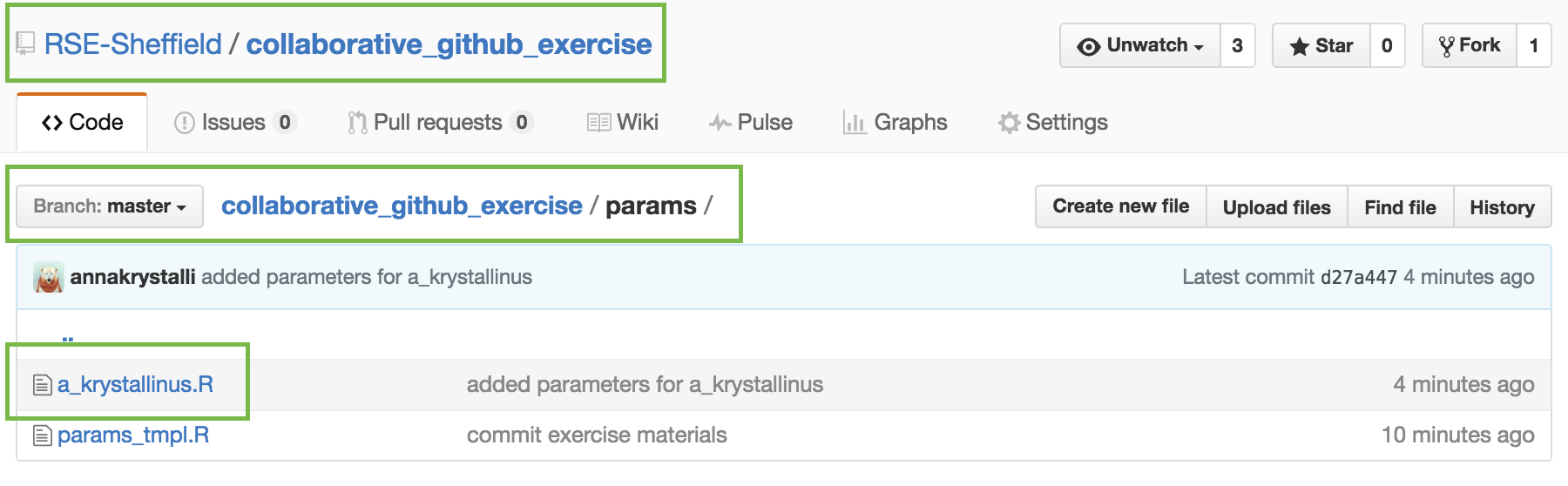Open the Pull requests tab
The width and height of the screenshot is (1568, 486).
point(440,123)
